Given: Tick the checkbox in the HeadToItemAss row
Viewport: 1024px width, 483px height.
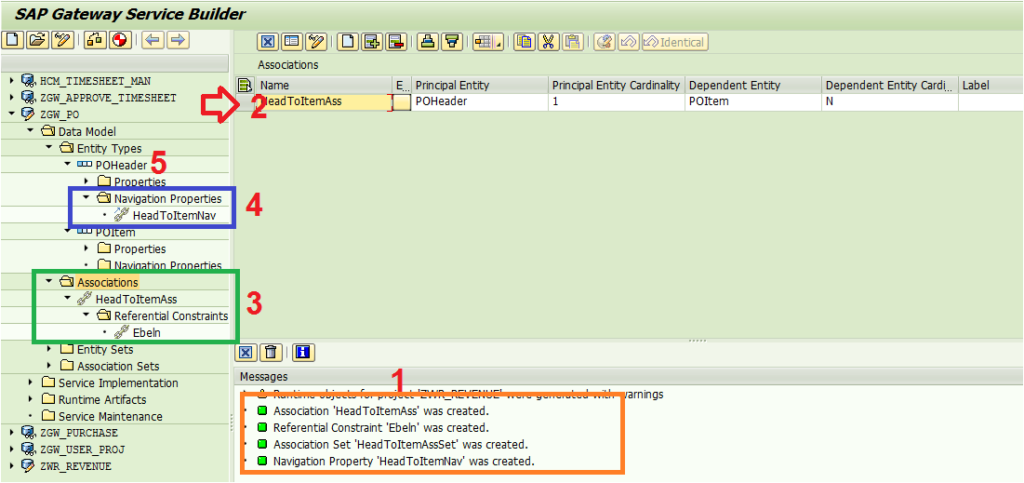Looking at the screenshot, I should point(403,102).
